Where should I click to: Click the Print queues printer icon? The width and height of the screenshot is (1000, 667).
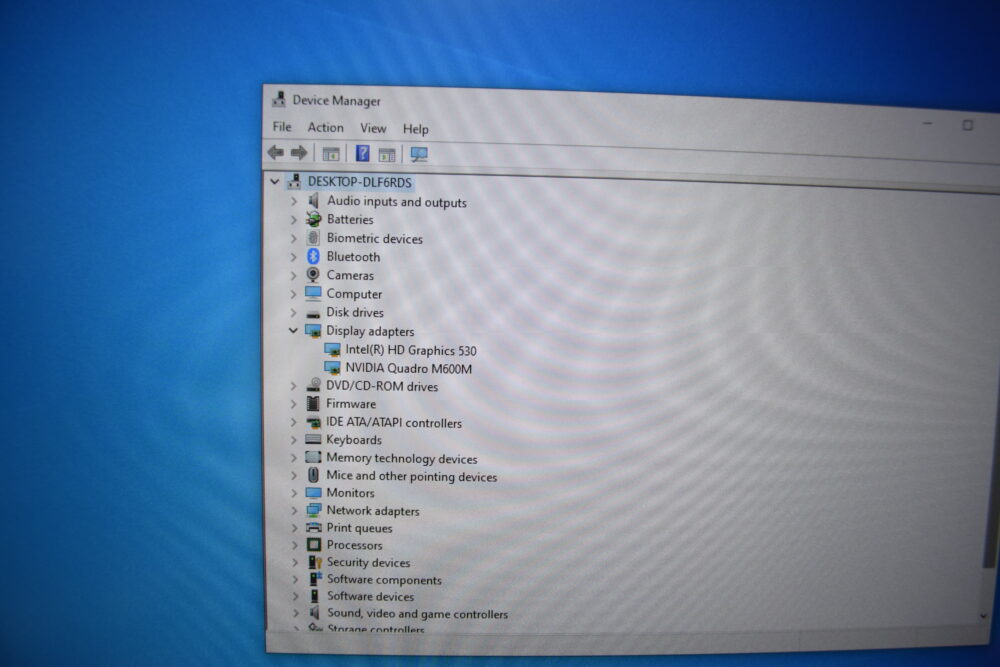[313, 527]
